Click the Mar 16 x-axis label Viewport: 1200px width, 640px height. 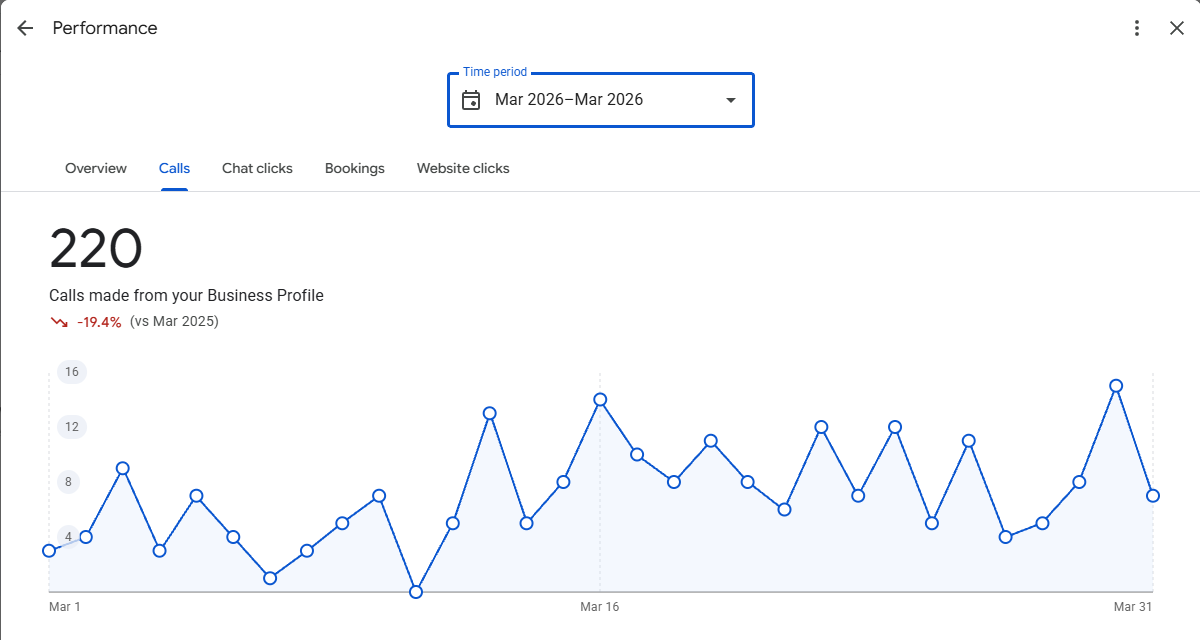pos(600,607)
